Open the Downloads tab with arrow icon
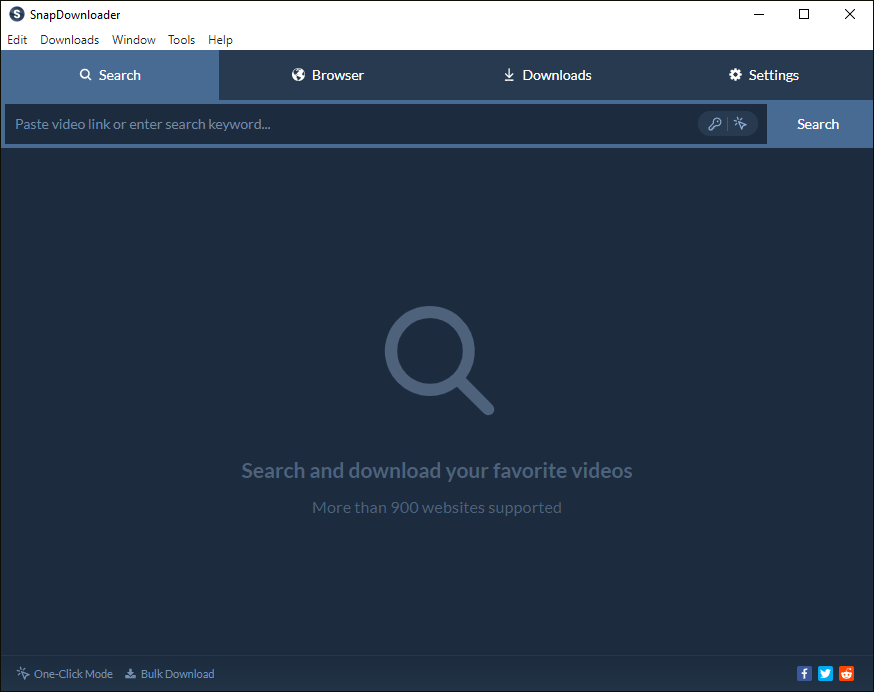Screen dimensions: 874x692 [x=546, y=75]
